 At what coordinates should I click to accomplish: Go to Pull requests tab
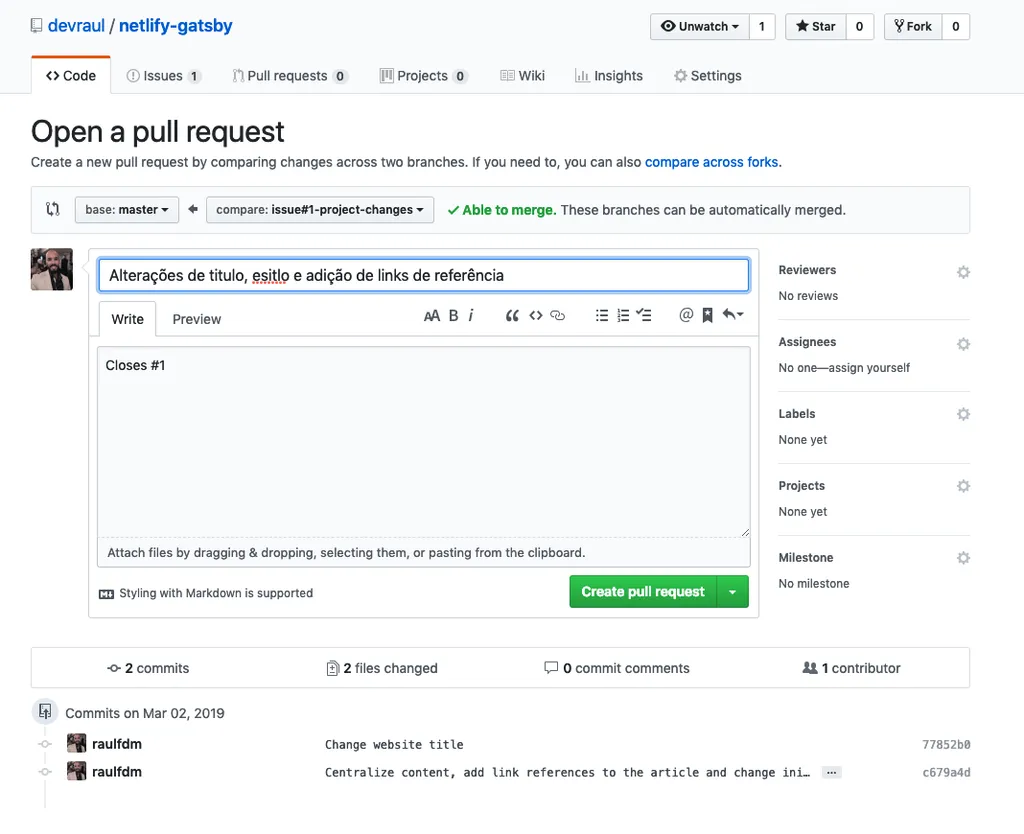pyautogui.click(x=290, y=76)
